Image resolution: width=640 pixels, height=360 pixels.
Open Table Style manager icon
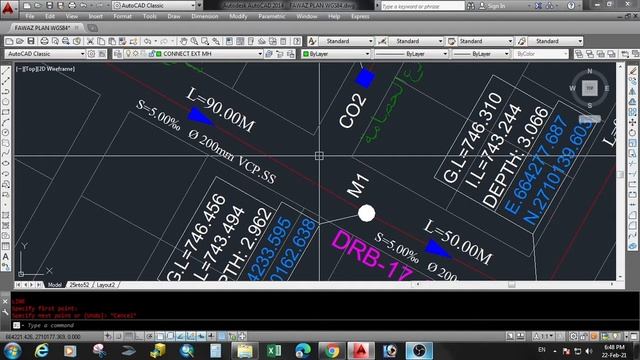[451, 41]
